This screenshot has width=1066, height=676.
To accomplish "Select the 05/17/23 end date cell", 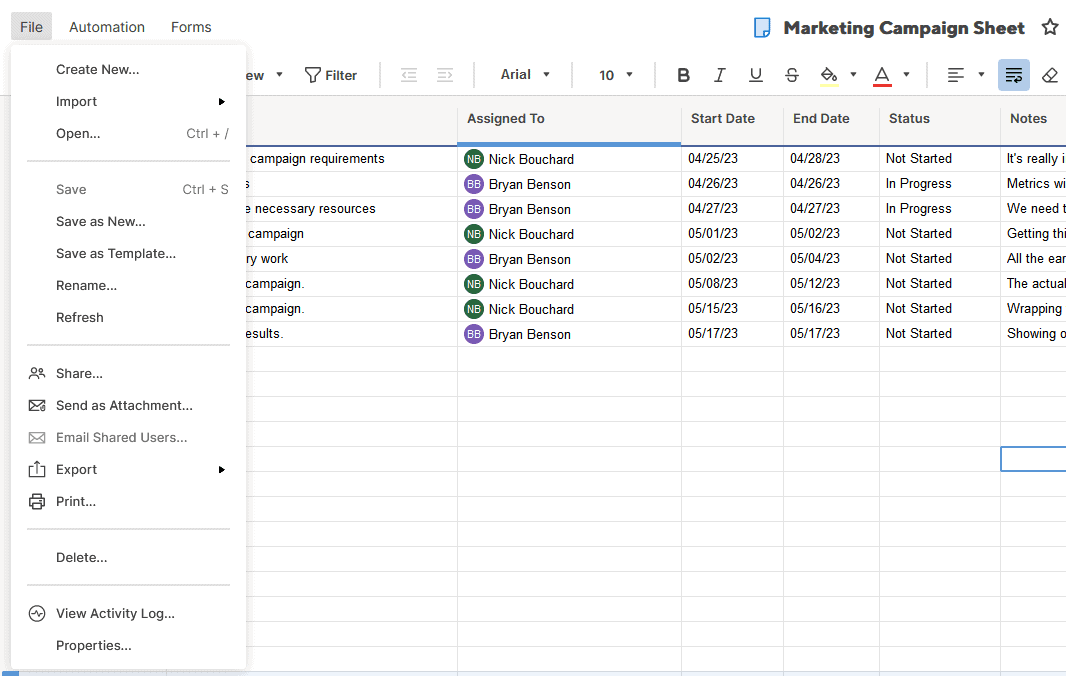I will tap(831, 334).
